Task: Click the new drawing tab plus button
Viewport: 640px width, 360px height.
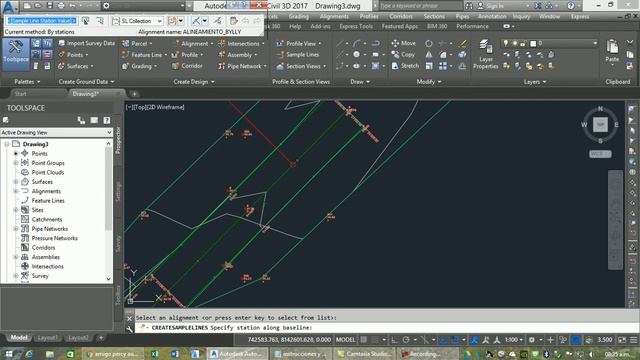Action: pos(134,94)
